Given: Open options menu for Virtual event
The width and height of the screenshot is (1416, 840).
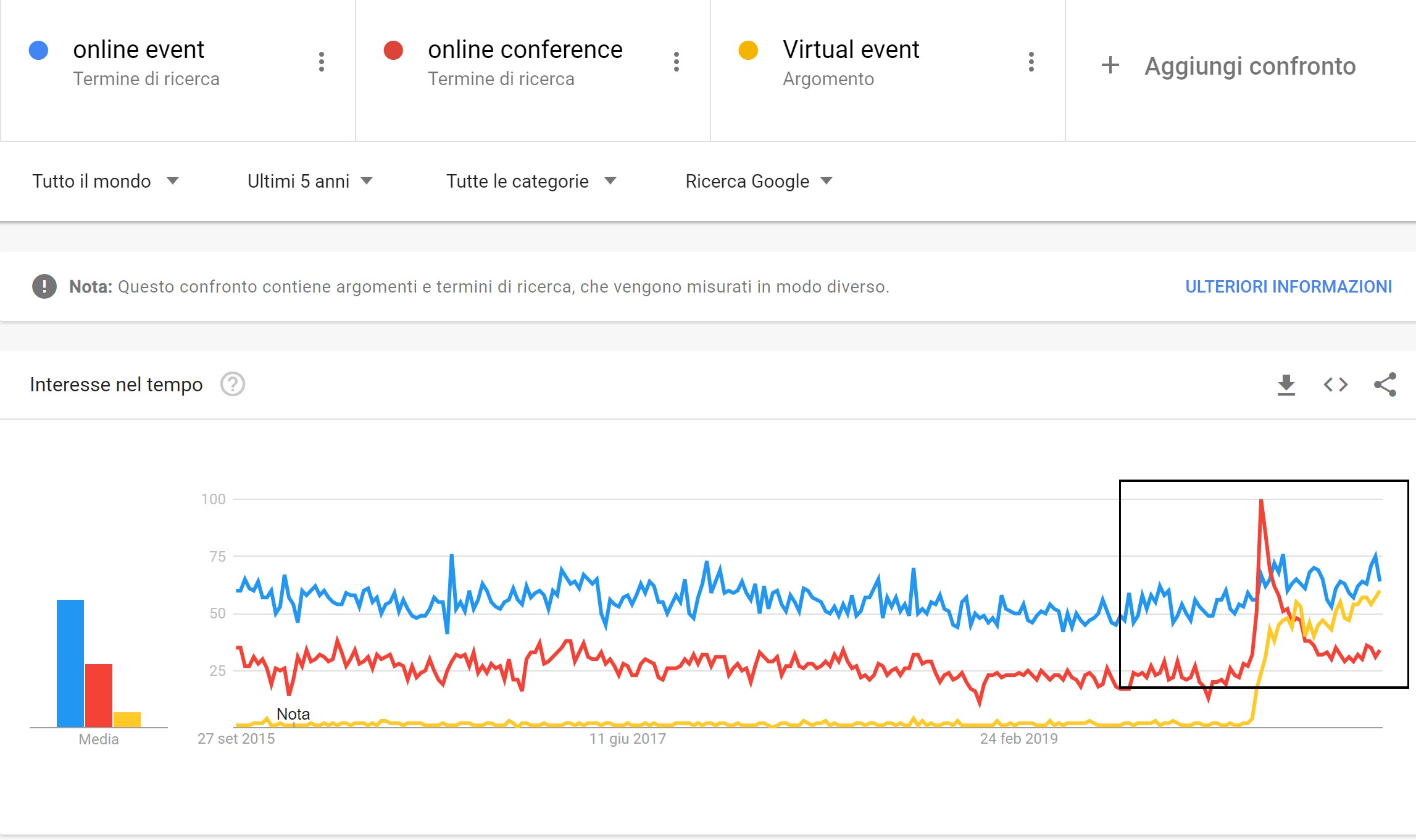Looking at the screenshot, I should (1031, 62).
